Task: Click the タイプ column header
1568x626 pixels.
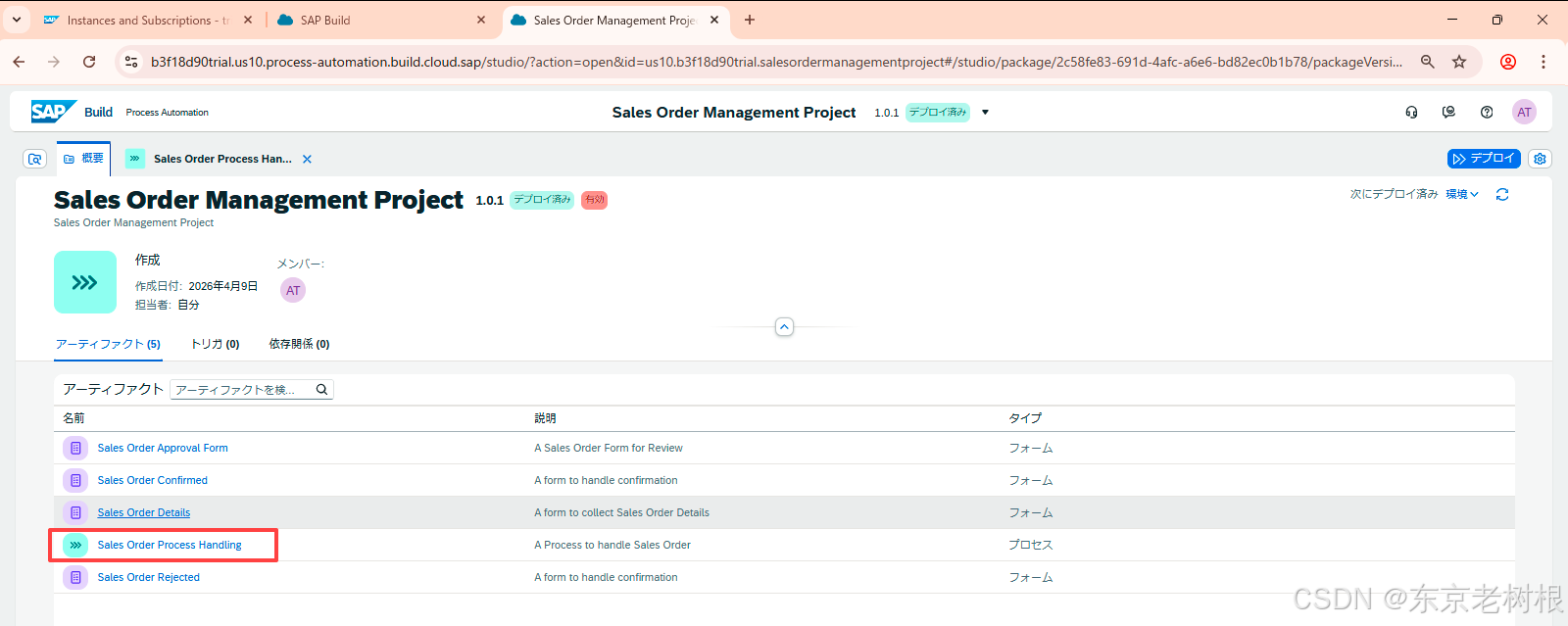Action: click(1025, 418)
